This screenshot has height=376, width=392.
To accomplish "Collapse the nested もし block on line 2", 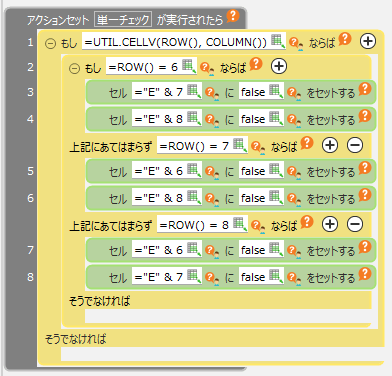I will tap(74, 68).
